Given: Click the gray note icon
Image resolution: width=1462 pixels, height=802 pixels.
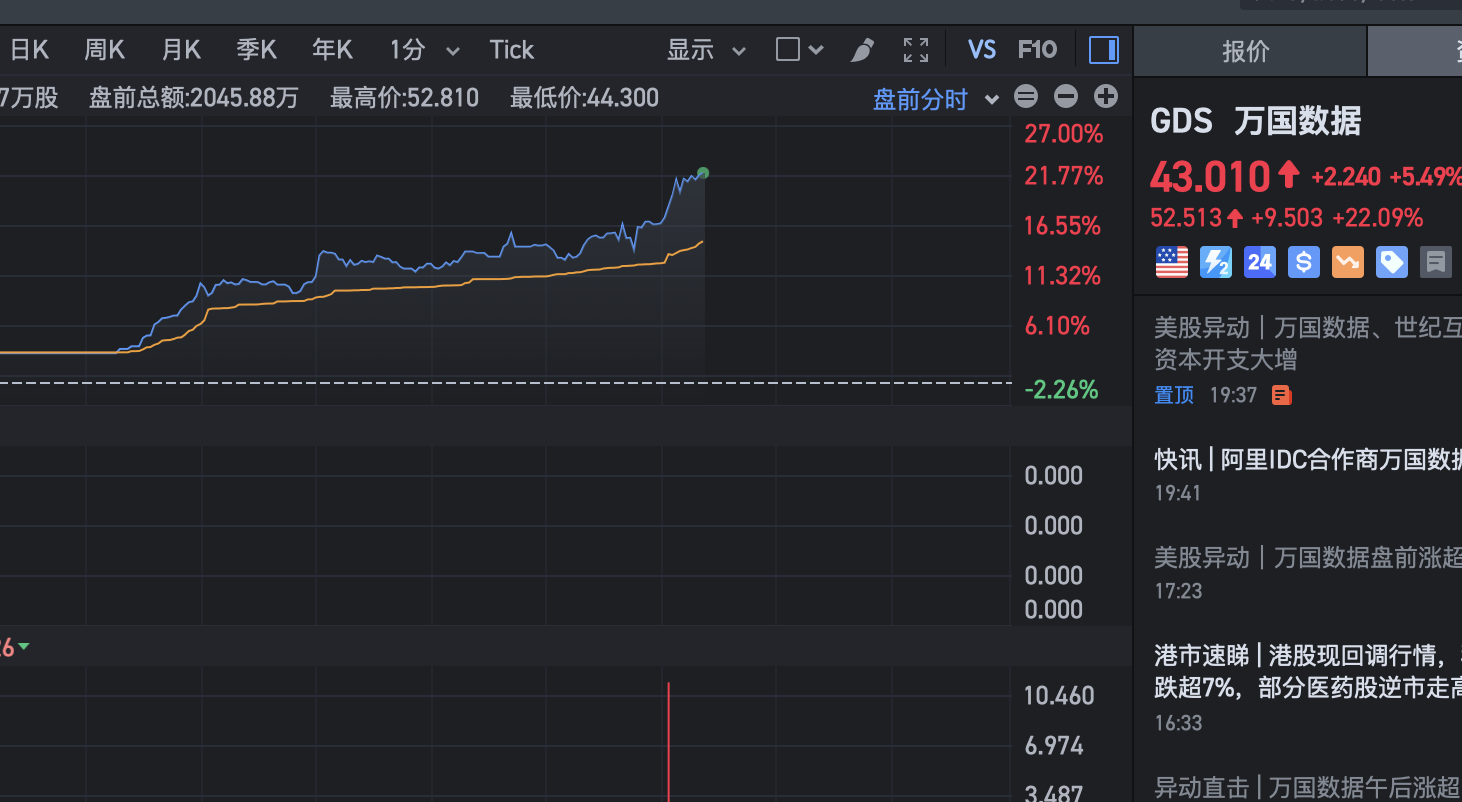Looking at the screenshot, I should [1436, 262].
